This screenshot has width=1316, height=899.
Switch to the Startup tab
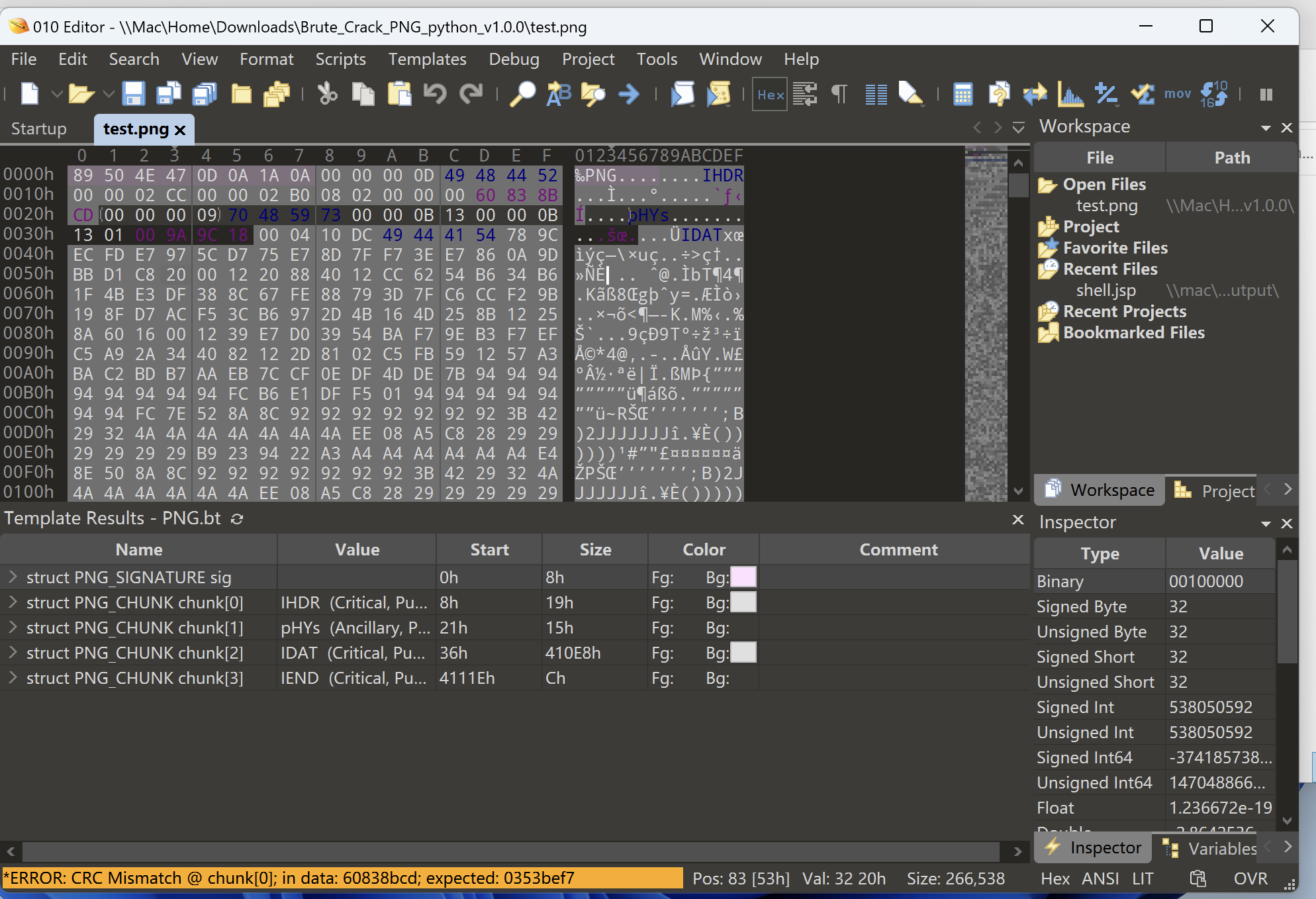pos(38,128)
